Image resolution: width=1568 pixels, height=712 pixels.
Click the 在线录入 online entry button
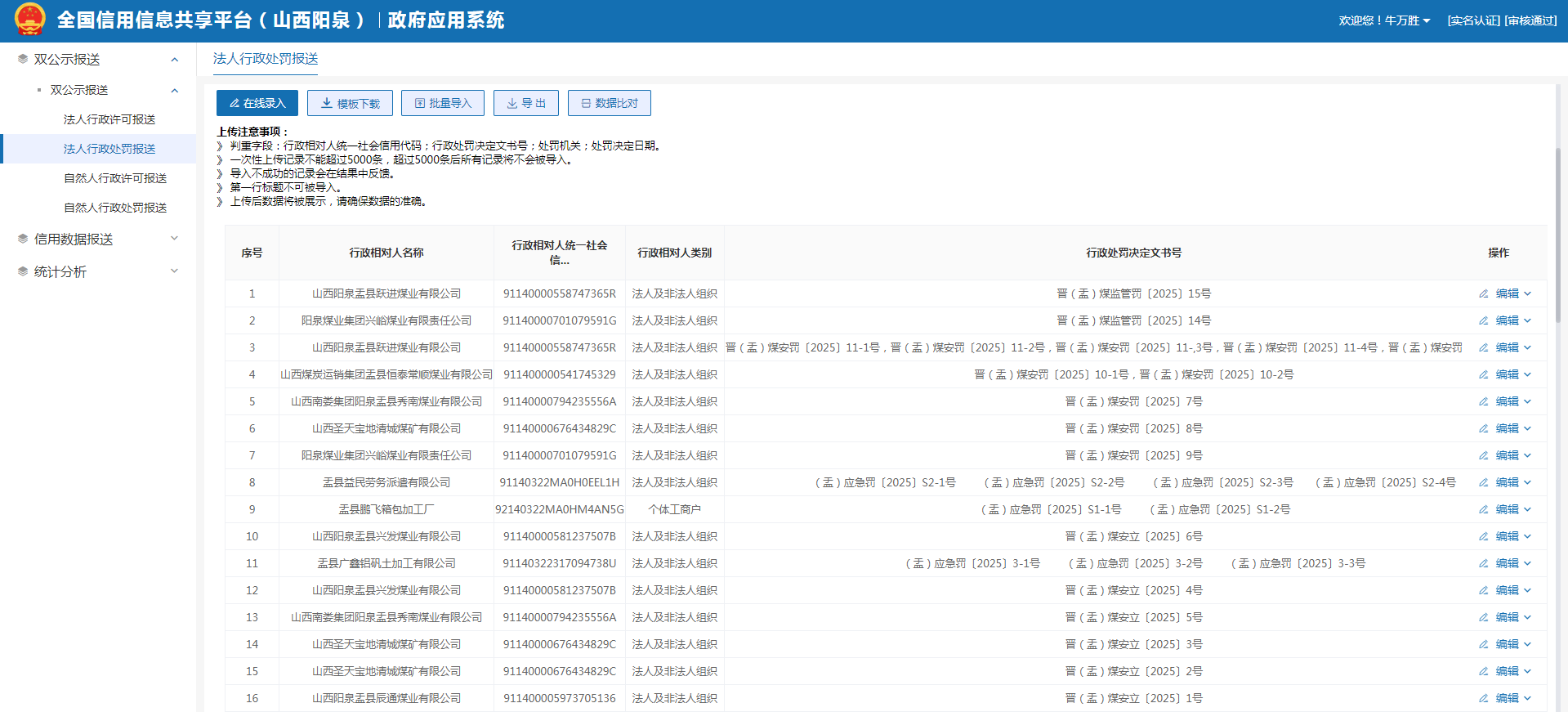click(257, 103)
